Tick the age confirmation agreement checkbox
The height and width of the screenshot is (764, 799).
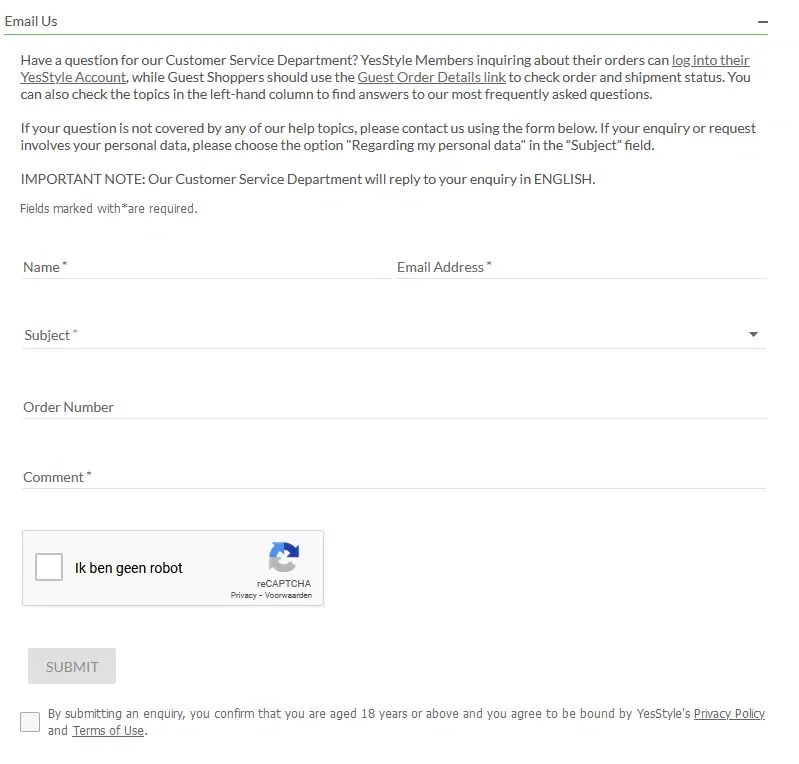tap(30, 722)
